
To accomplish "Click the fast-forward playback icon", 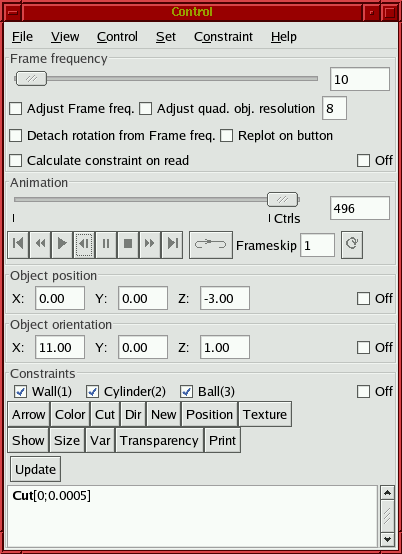I will pos(150,244).
